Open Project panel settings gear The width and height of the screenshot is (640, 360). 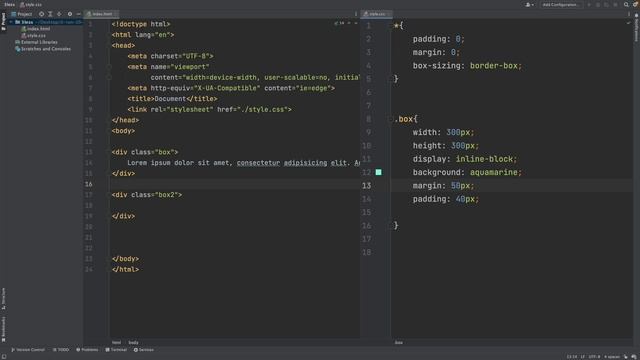tap(70, 14)
